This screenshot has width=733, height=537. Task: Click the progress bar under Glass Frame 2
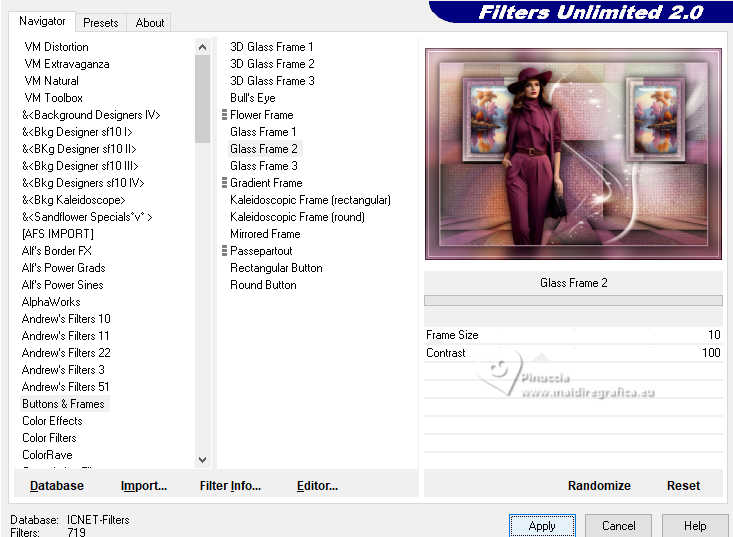(573, 301)
